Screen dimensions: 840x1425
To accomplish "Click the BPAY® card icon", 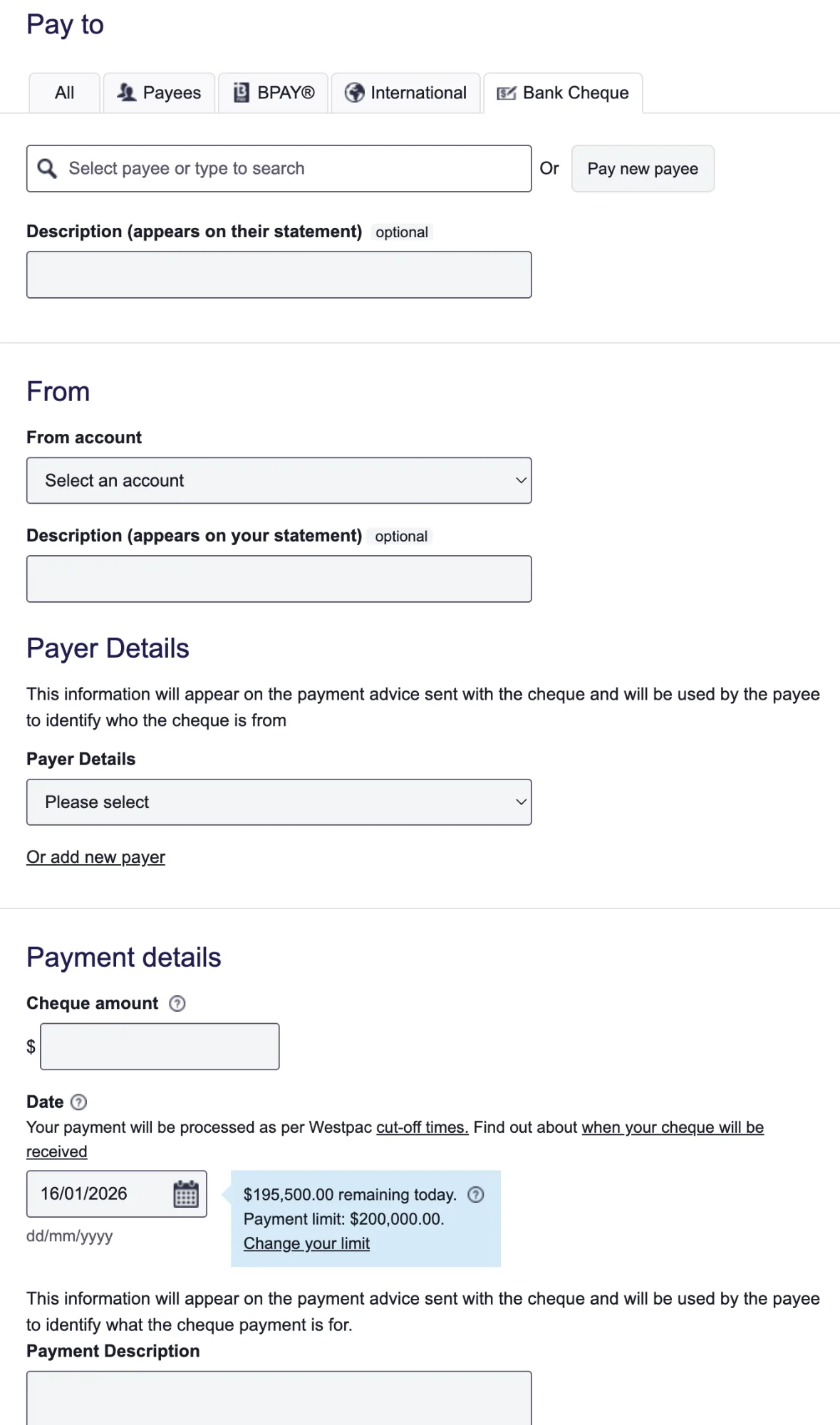I will [241, 92].
